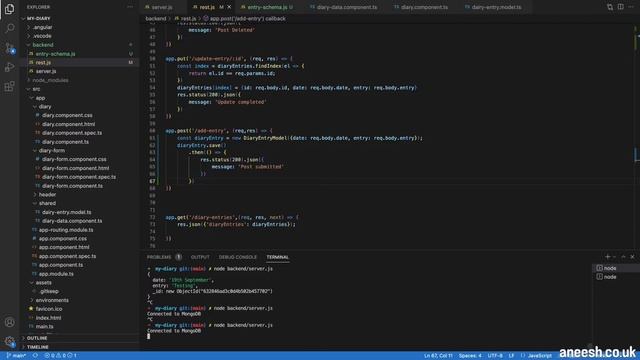Click the editor minimap scrollbar
This screenshot has width=640, height=360.
pos(636,135)
